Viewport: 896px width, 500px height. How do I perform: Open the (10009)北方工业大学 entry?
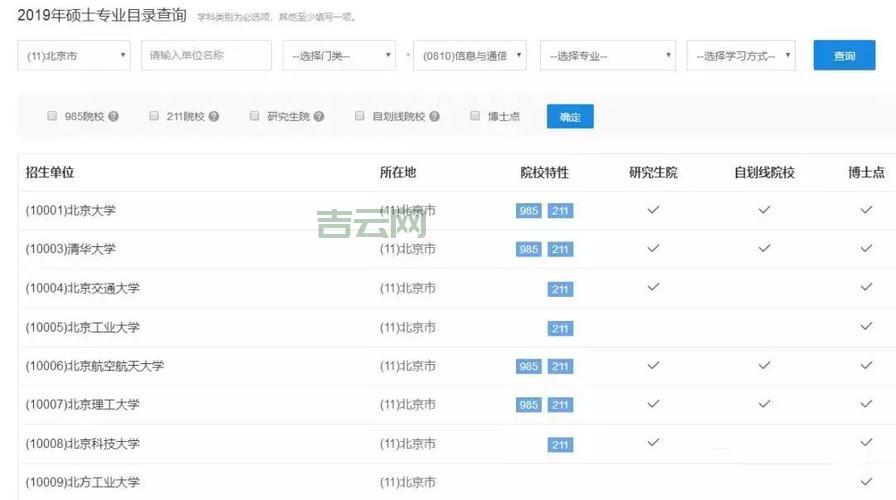82,482
